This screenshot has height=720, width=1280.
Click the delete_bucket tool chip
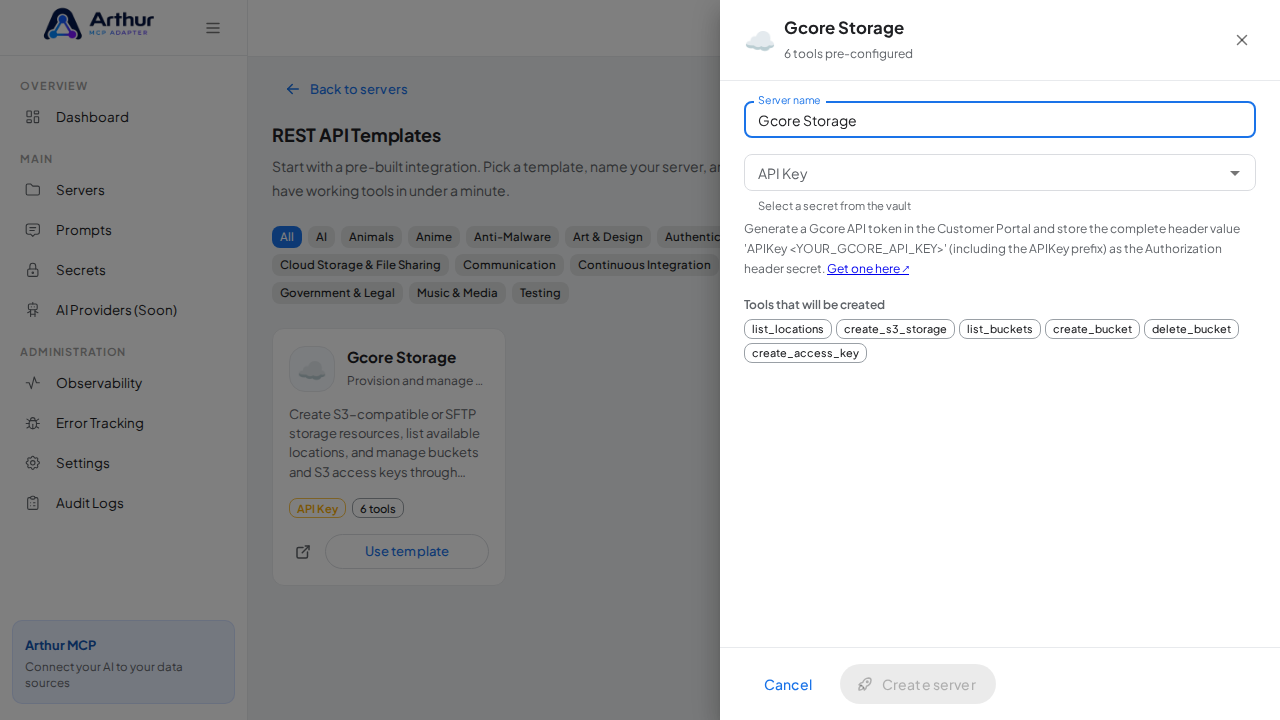click(1191, 329)
